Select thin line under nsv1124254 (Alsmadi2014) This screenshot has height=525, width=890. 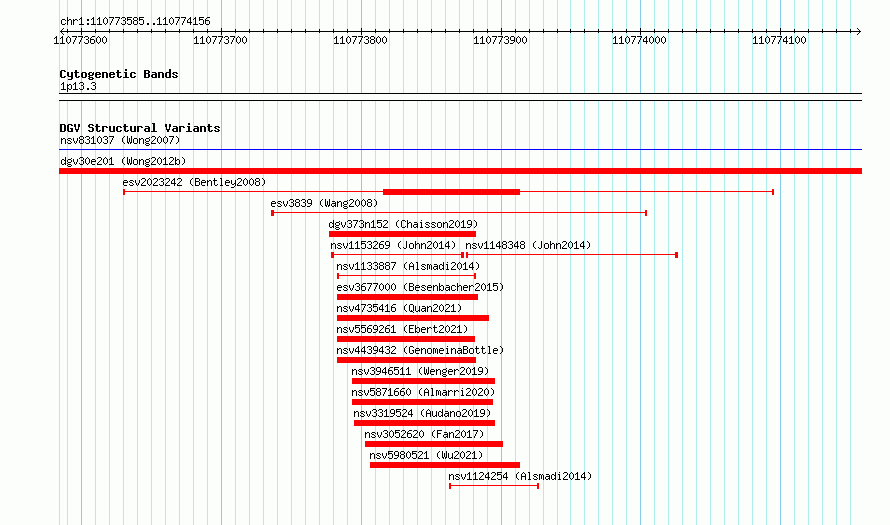(494, 486)
